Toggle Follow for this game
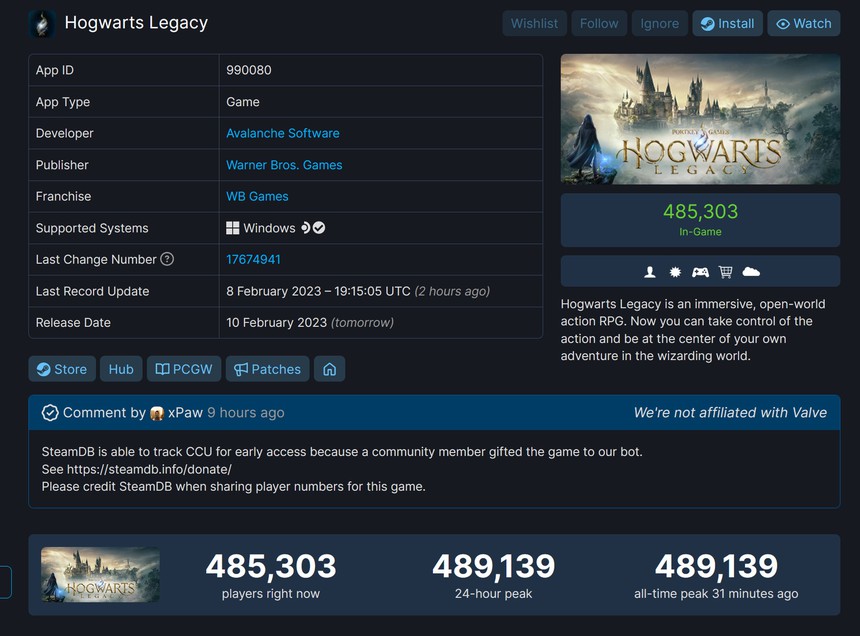Viewport: 860px width, 636px height. coord(599,24)
